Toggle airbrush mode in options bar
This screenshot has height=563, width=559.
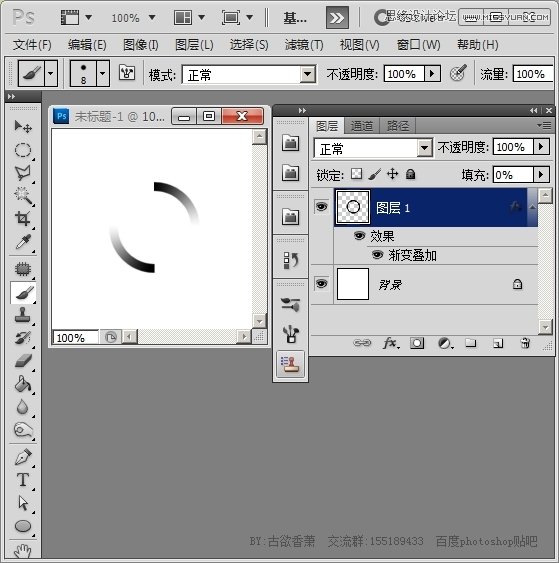[x=458, y=73]
